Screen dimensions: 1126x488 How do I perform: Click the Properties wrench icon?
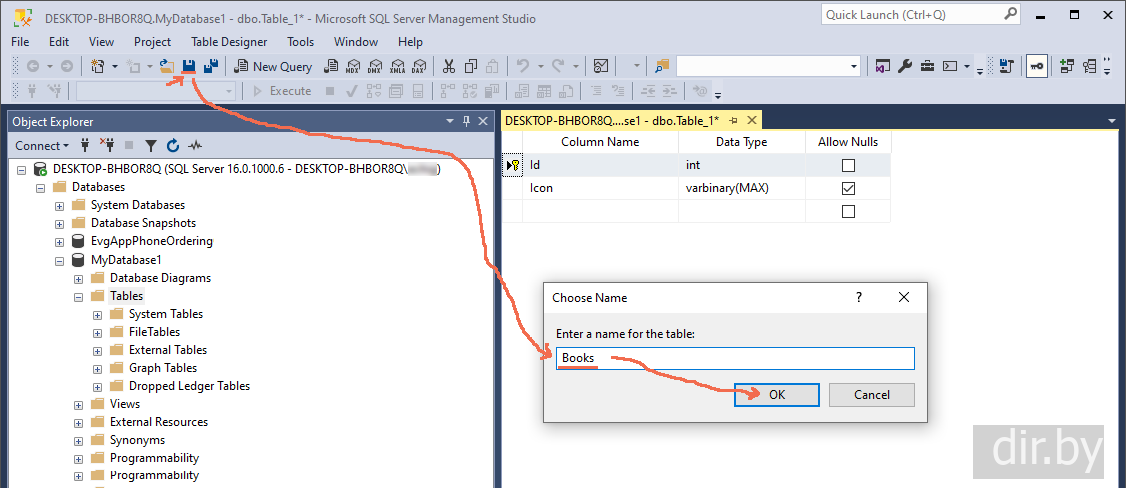tap(905, 66)
